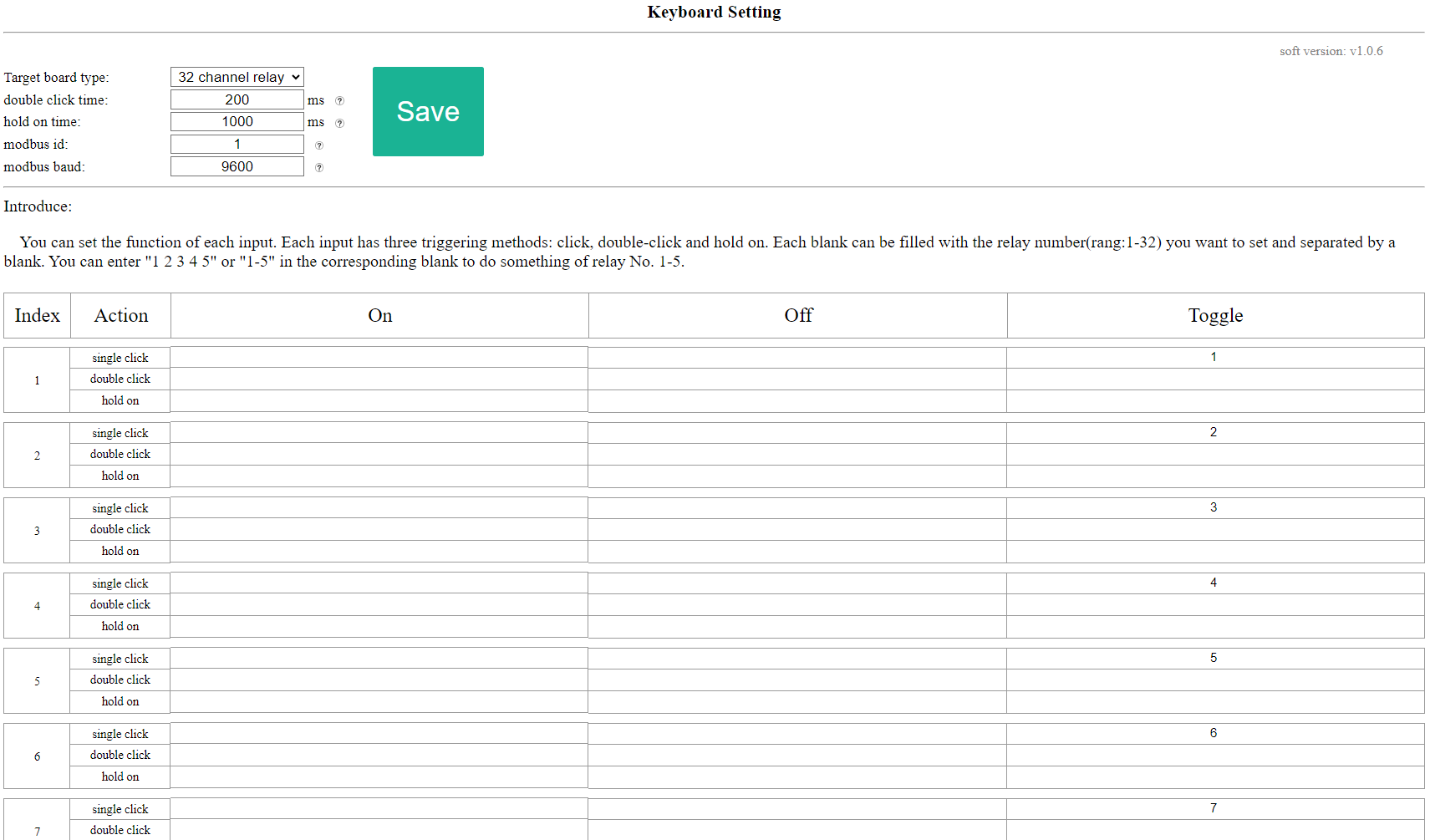Click Toggle field for index 1 single click

pos(1214,358)
